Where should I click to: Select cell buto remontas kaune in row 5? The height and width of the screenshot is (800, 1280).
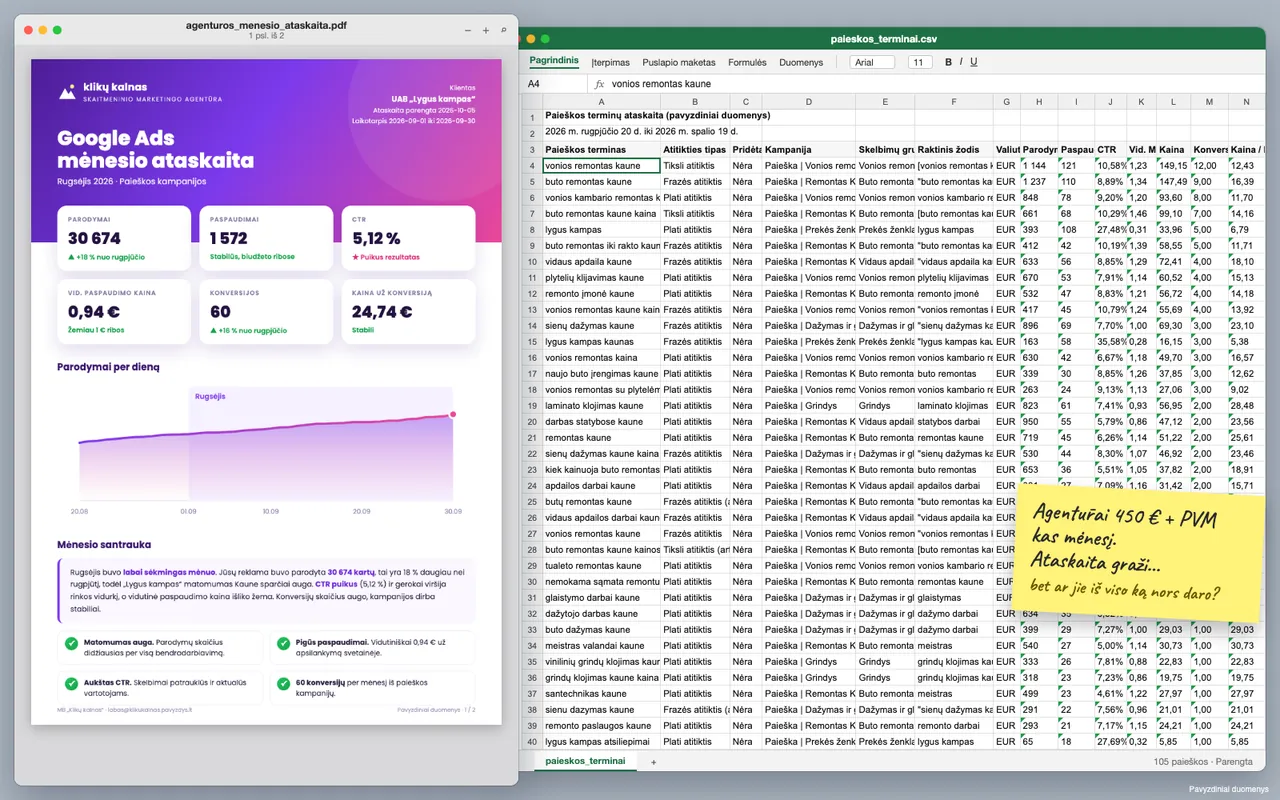click(601, 182)
